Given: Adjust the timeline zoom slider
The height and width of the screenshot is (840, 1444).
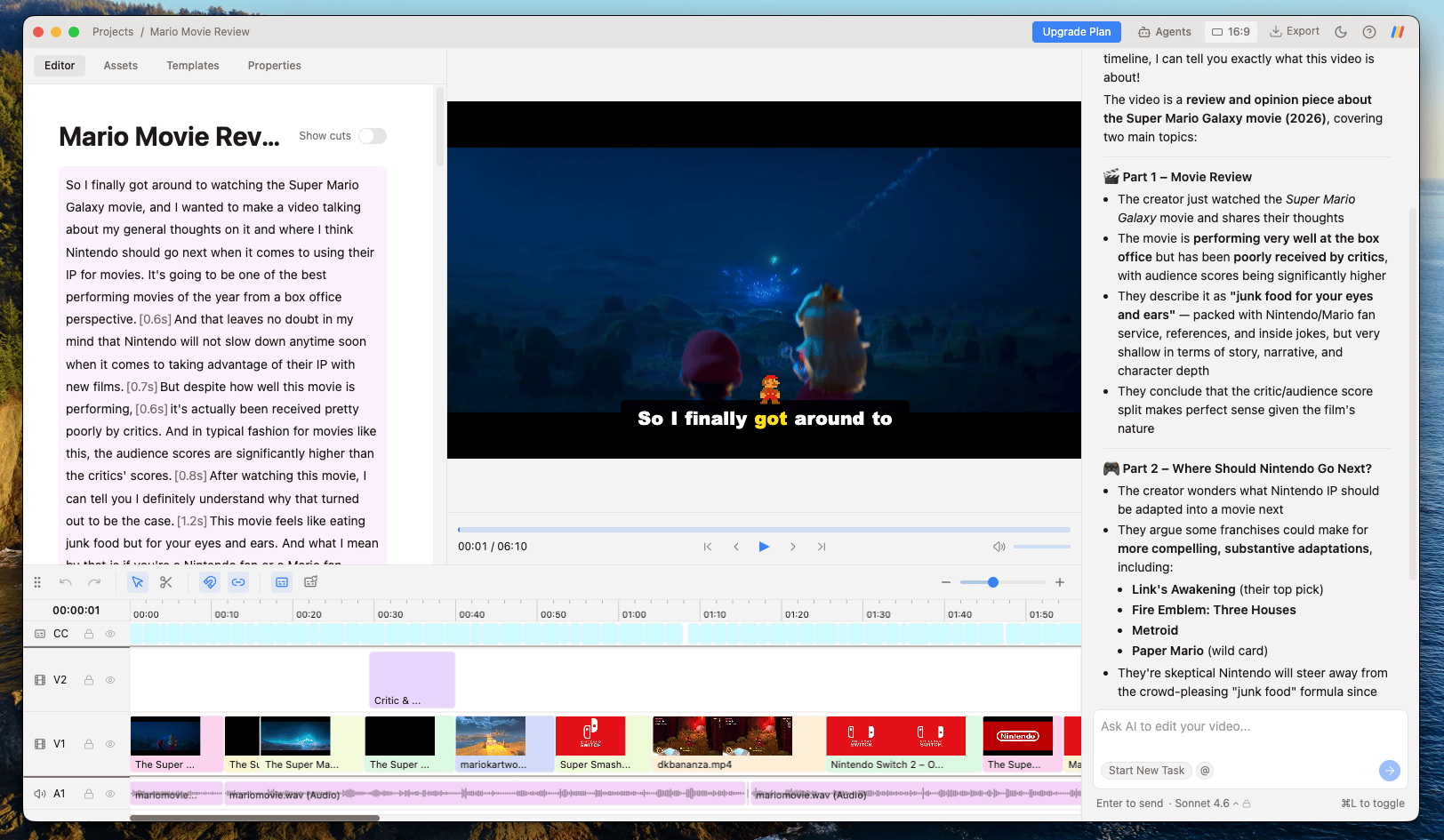Looking at the screenshot, I should [1003, 582].
